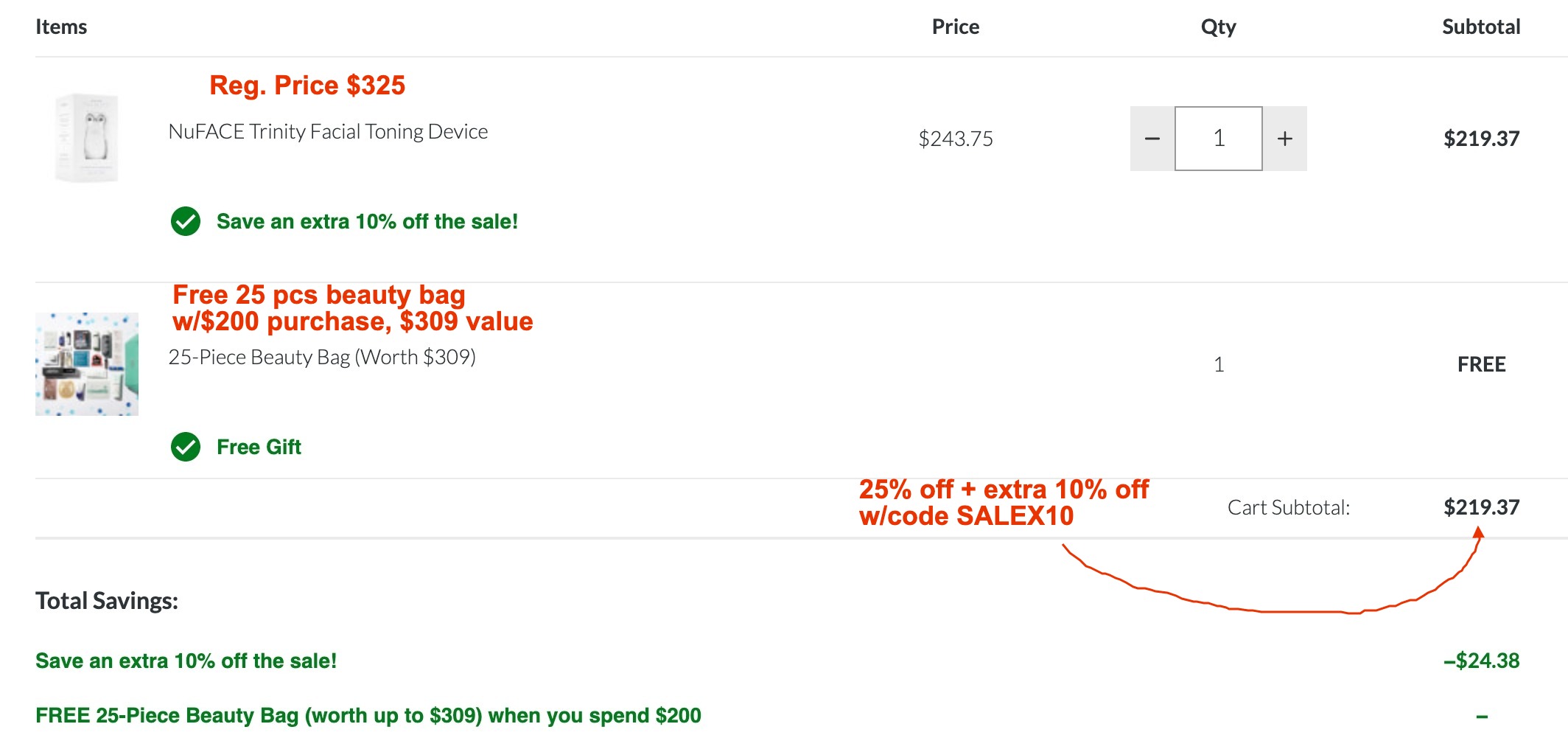Screen dimensions: 1568x752
Task: Decrease NuFACE quantity with the minus button
Action: point(1152,139)
